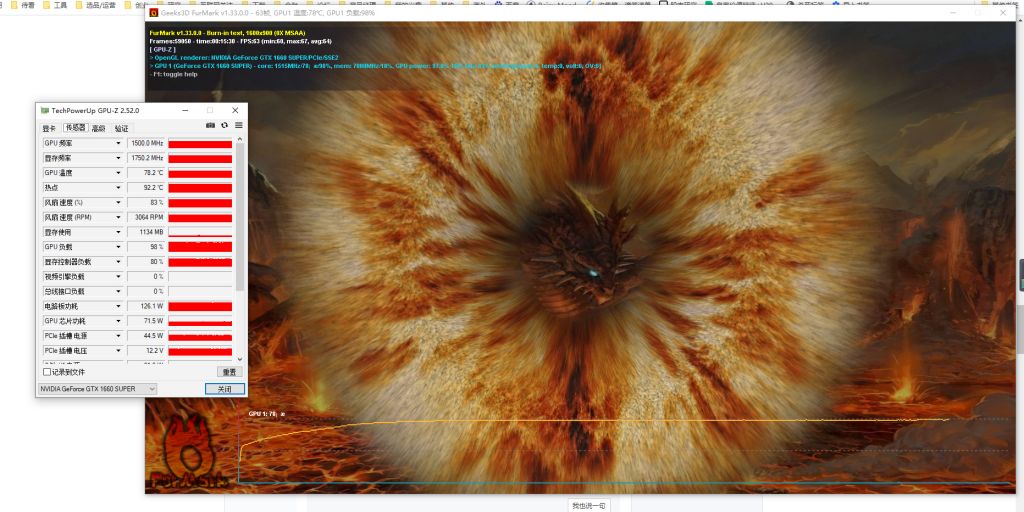The height and width of the screenshot is (512, 1024).
Task: Expand the GPU 温度 sensor dropdown
Action: pos(118,173)
